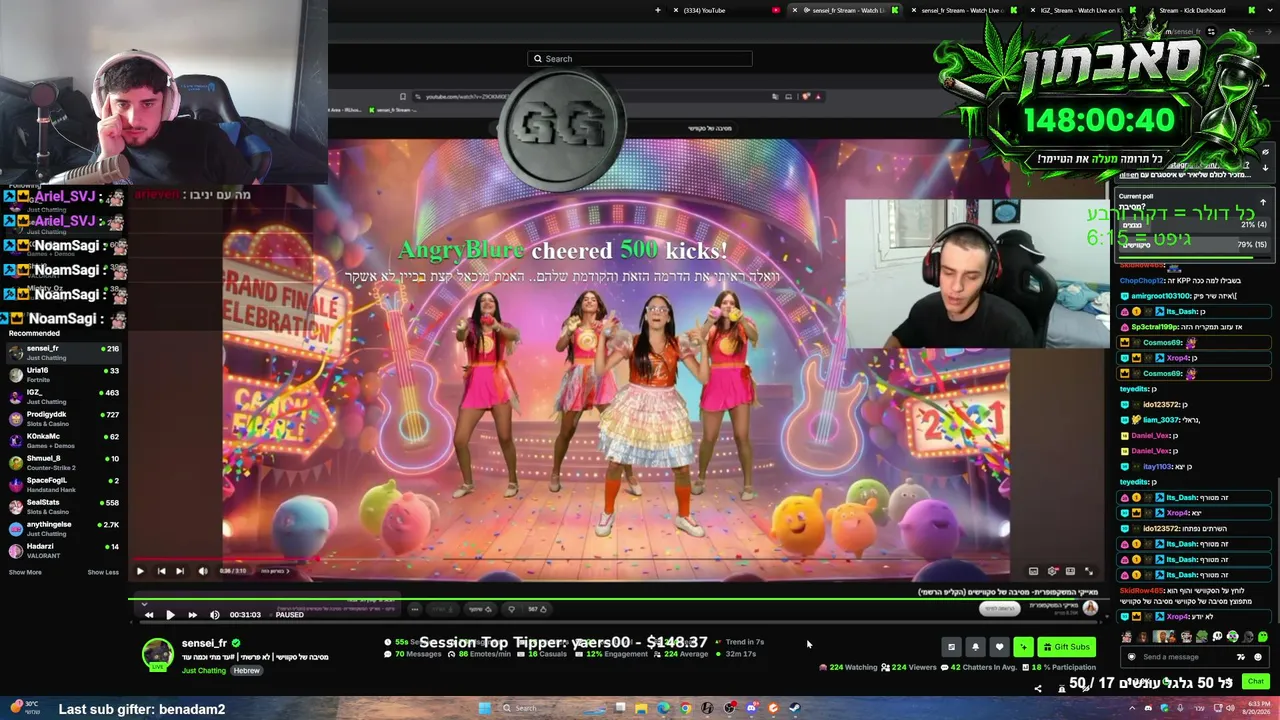
Task: Open Prodigyddk channel in sidebar
Action: pyautogui.click(x=64, y=418)
